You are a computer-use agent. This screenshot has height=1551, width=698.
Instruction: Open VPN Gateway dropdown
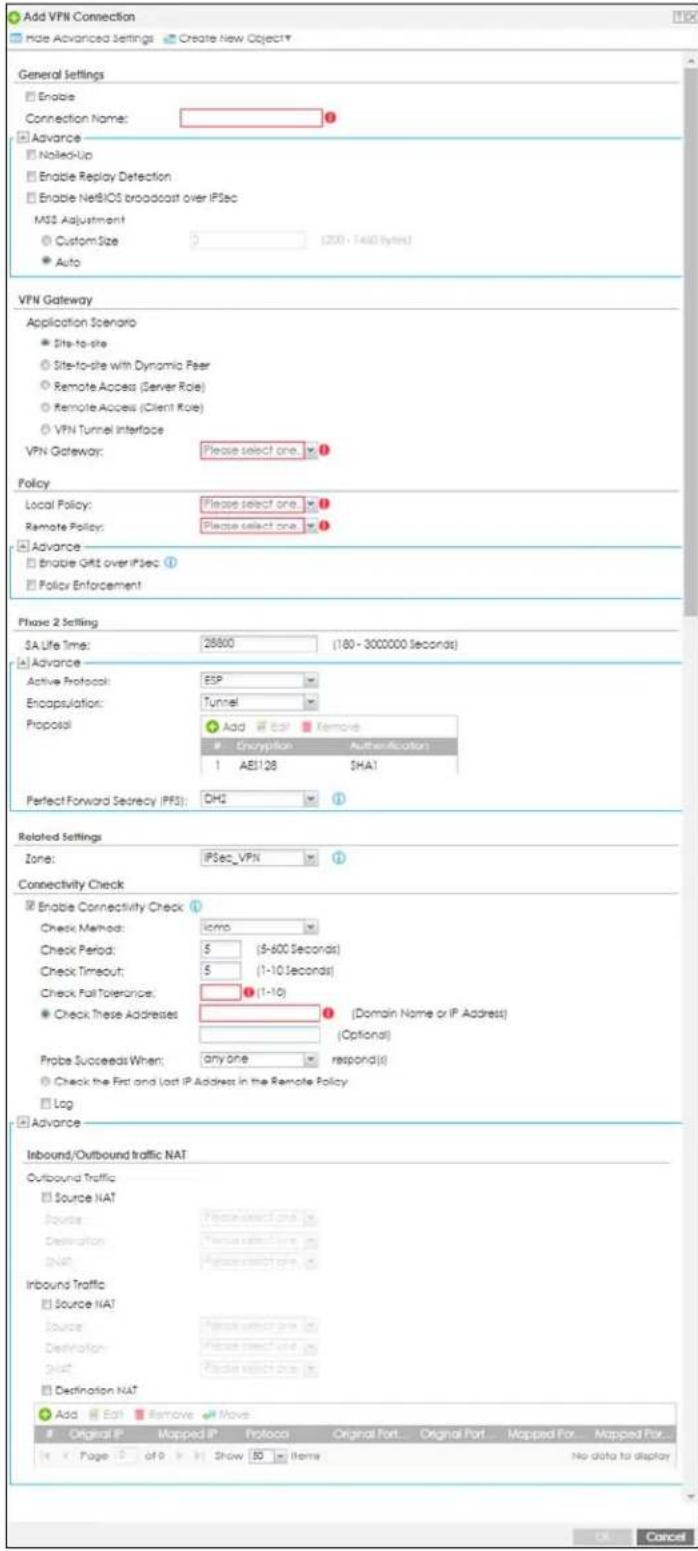[310, 451]
